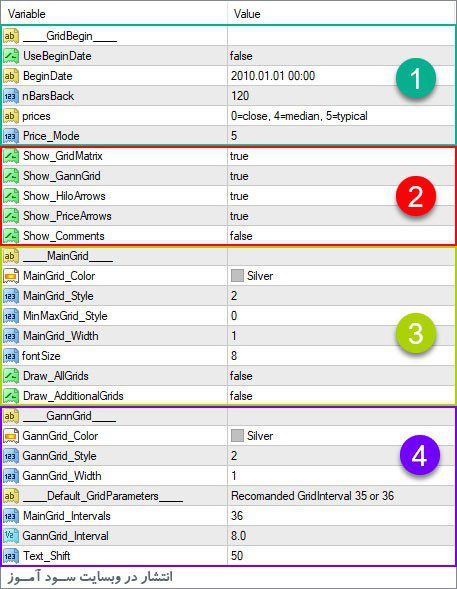This screenshot has width=457, height=589.
Task: Edit the MainGrid_Intervals value 36
Action: tap(237, 516)
